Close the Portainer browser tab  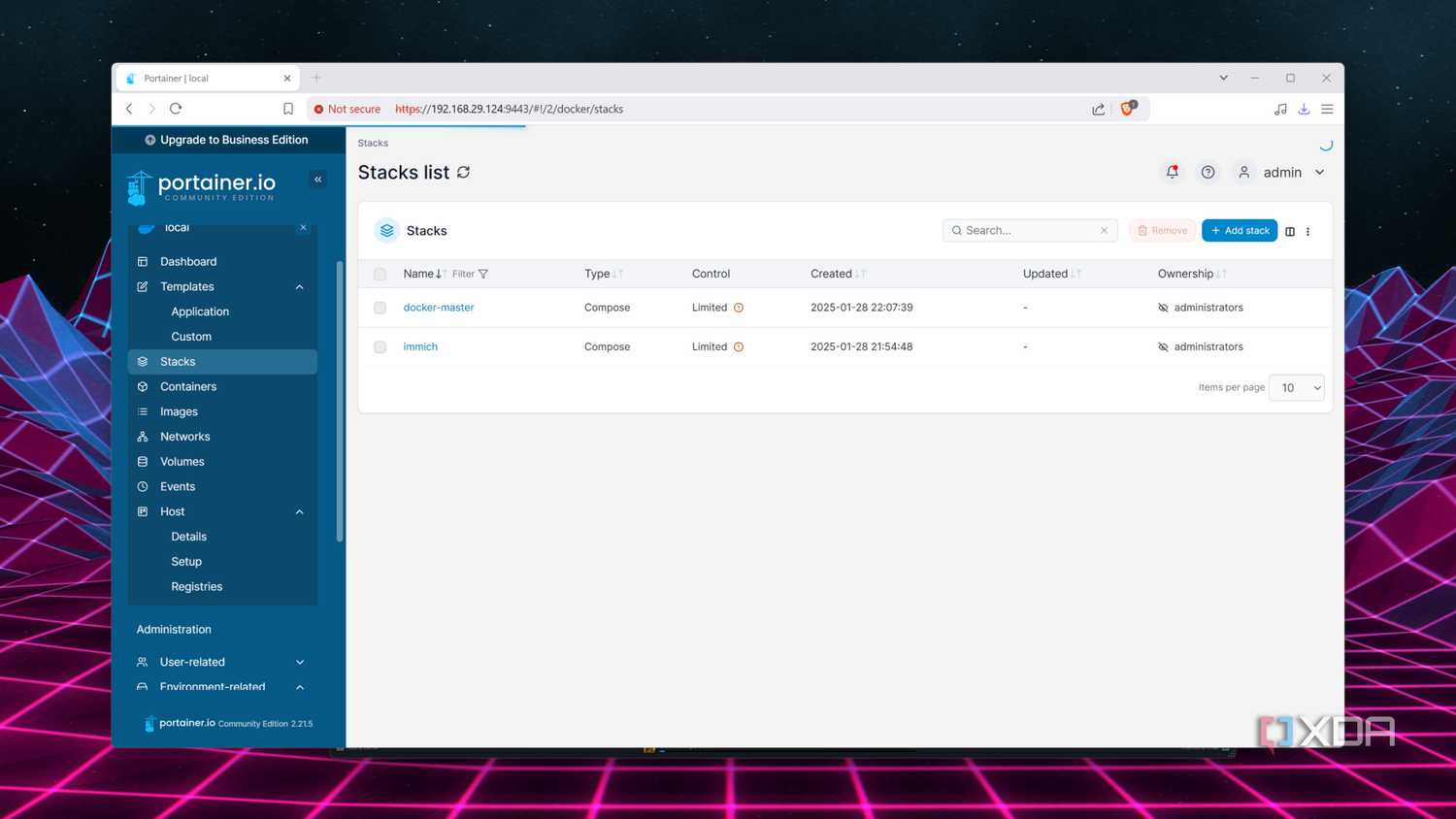click(287, 79)
